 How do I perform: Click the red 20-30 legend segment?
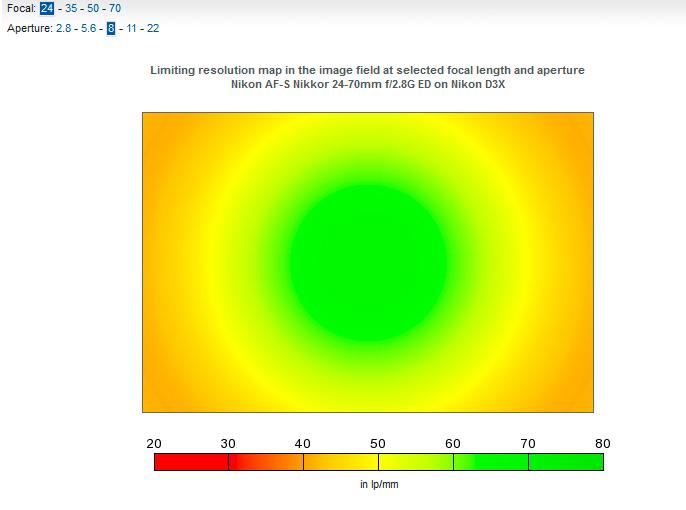pyautogui.click(x=191, y=462)
